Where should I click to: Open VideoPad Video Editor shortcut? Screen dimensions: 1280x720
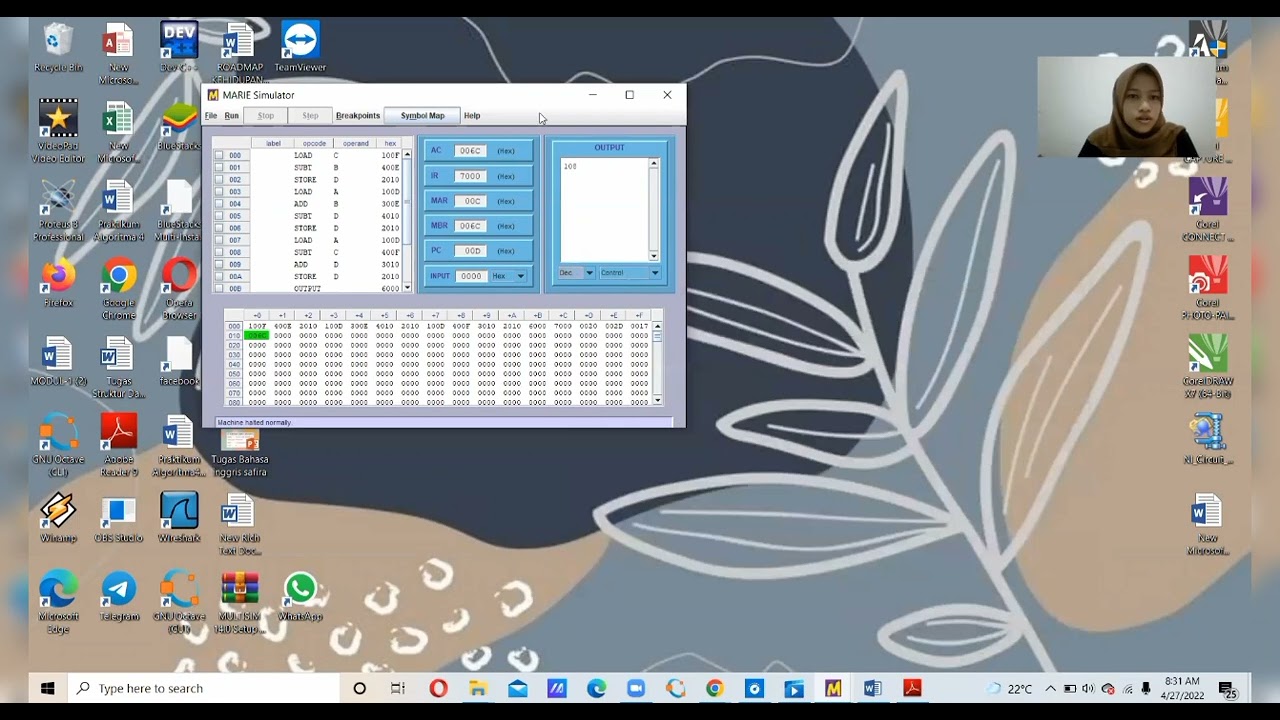(x=58, y=132)
